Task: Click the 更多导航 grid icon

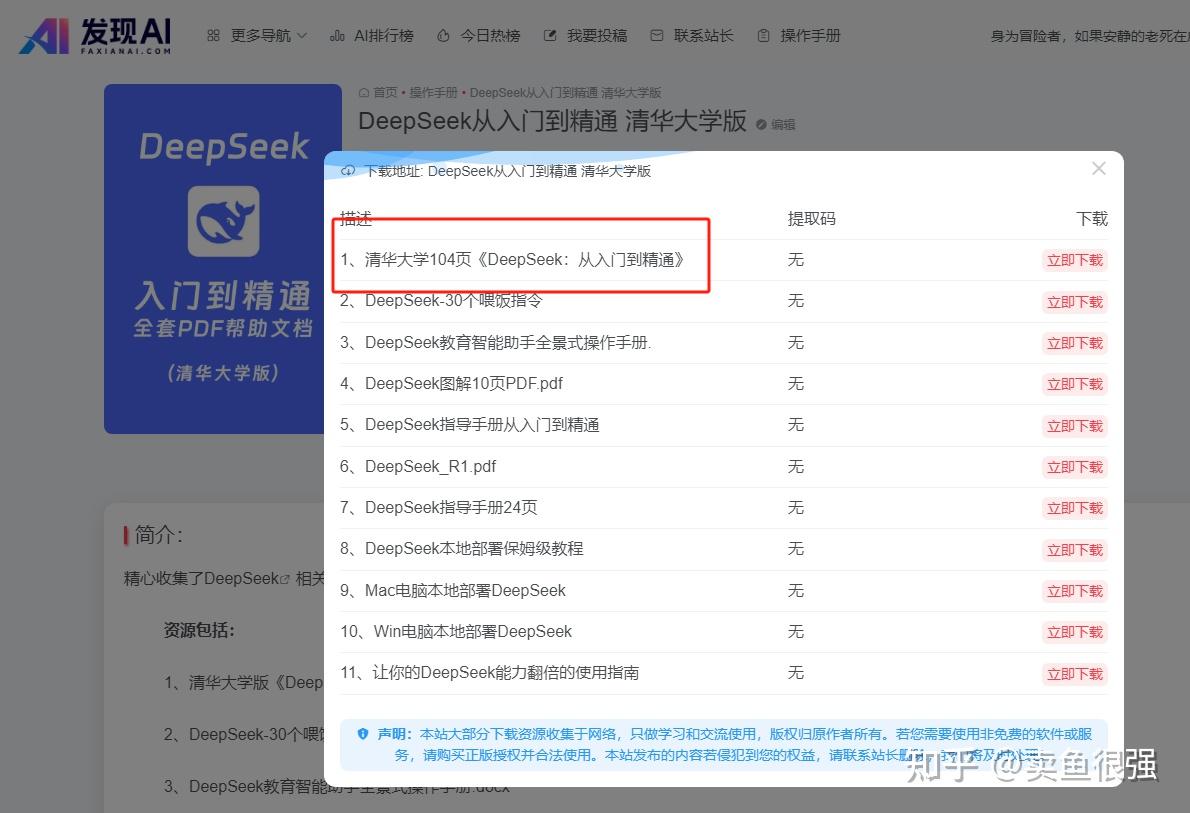Action: (213, 36)
